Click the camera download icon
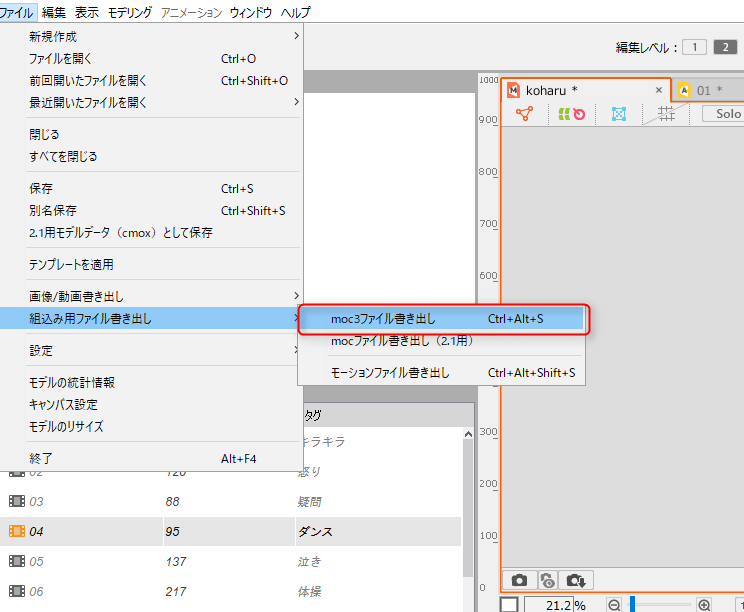Image resolution: width=744 pixels, height=612 pixels. 576,580
